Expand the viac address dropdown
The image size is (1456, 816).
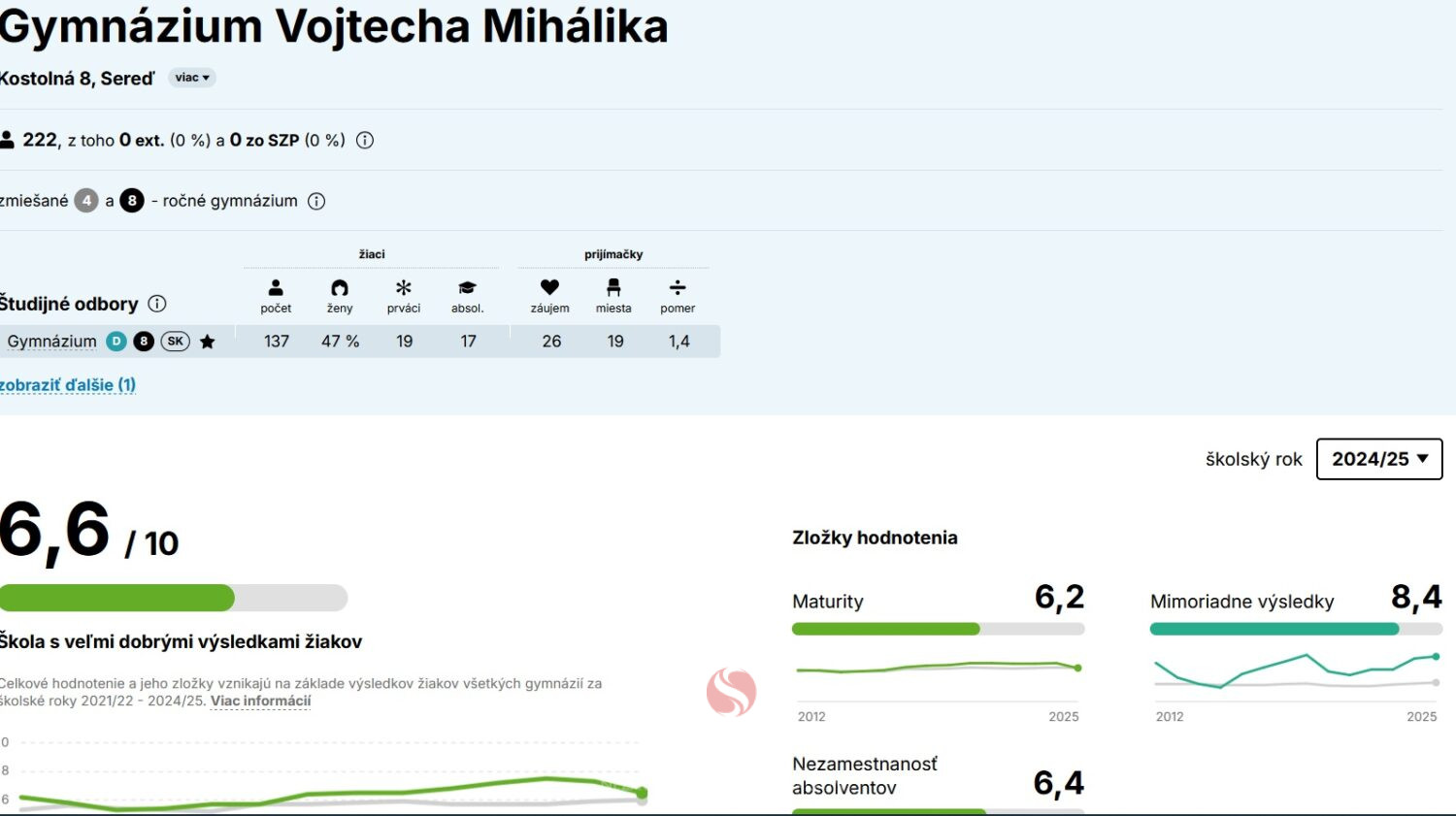[x=192, y=78]
